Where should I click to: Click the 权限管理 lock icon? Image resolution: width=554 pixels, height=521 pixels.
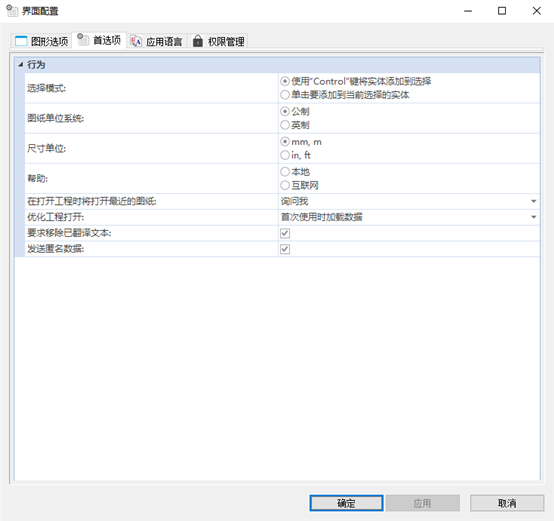pos(198,41)
